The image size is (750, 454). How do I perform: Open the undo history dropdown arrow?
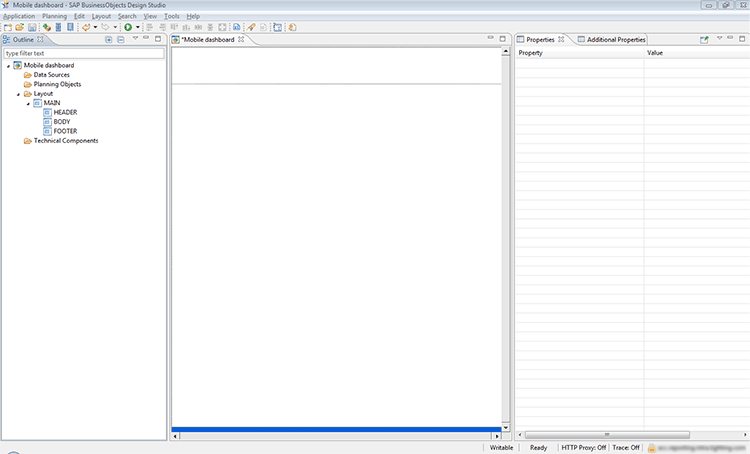(x=95, y=27)
